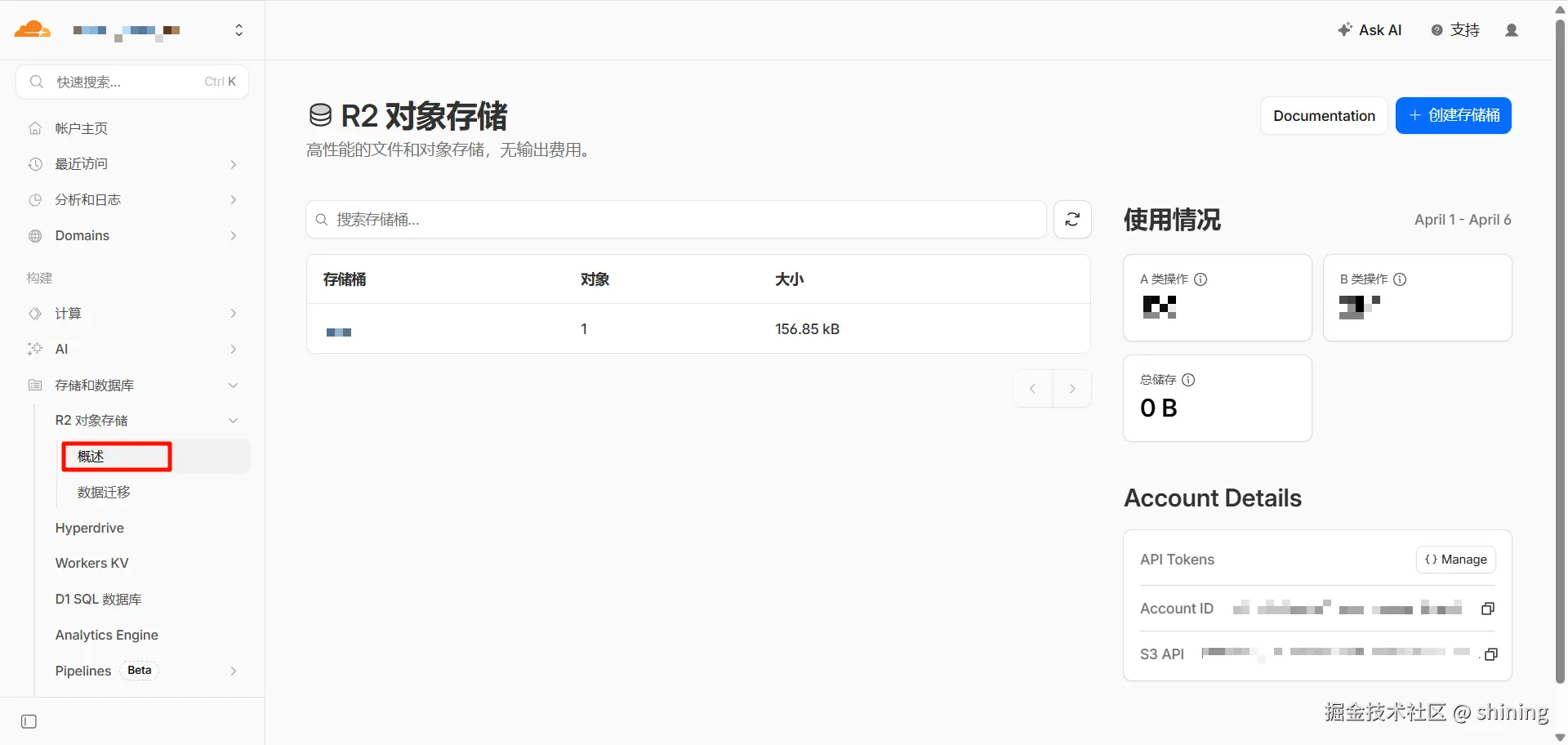Click the scrollbar down arrow
This screenshot has height=745, width=1568.
(x=1560, y=738)
